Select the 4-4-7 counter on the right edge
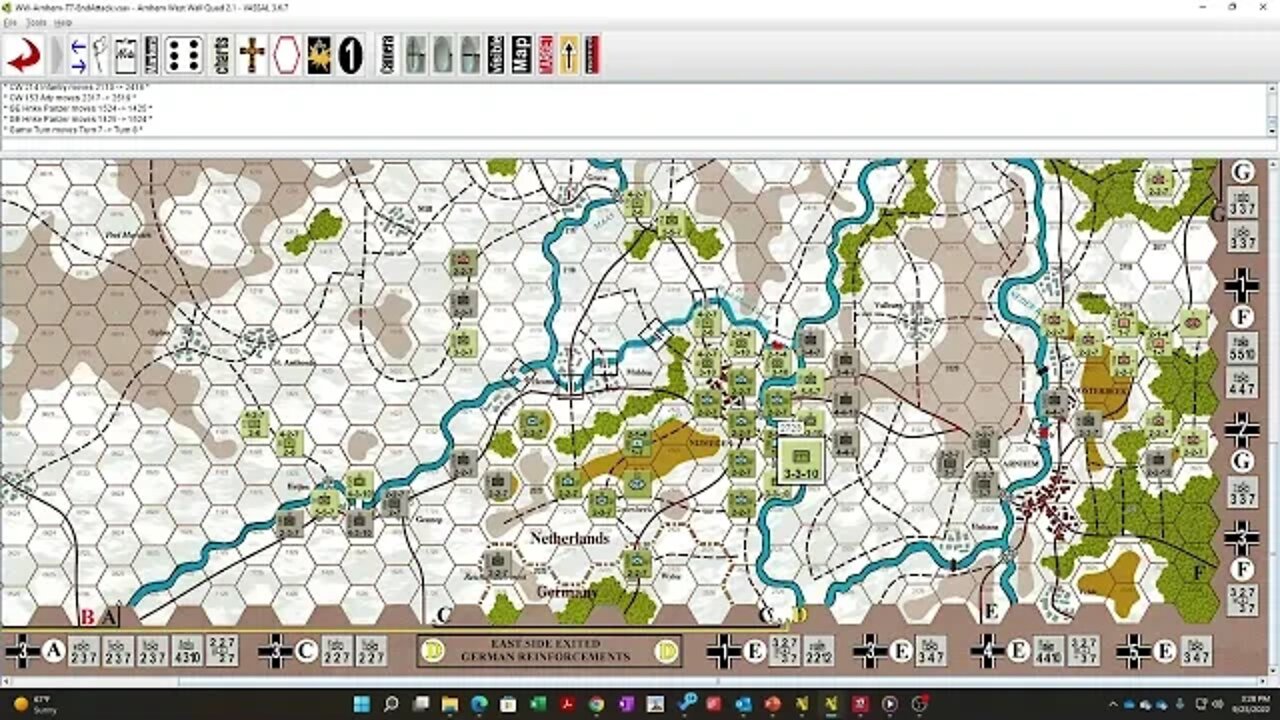Viewport: 1280px width, 720px height. click(1242, 382)
